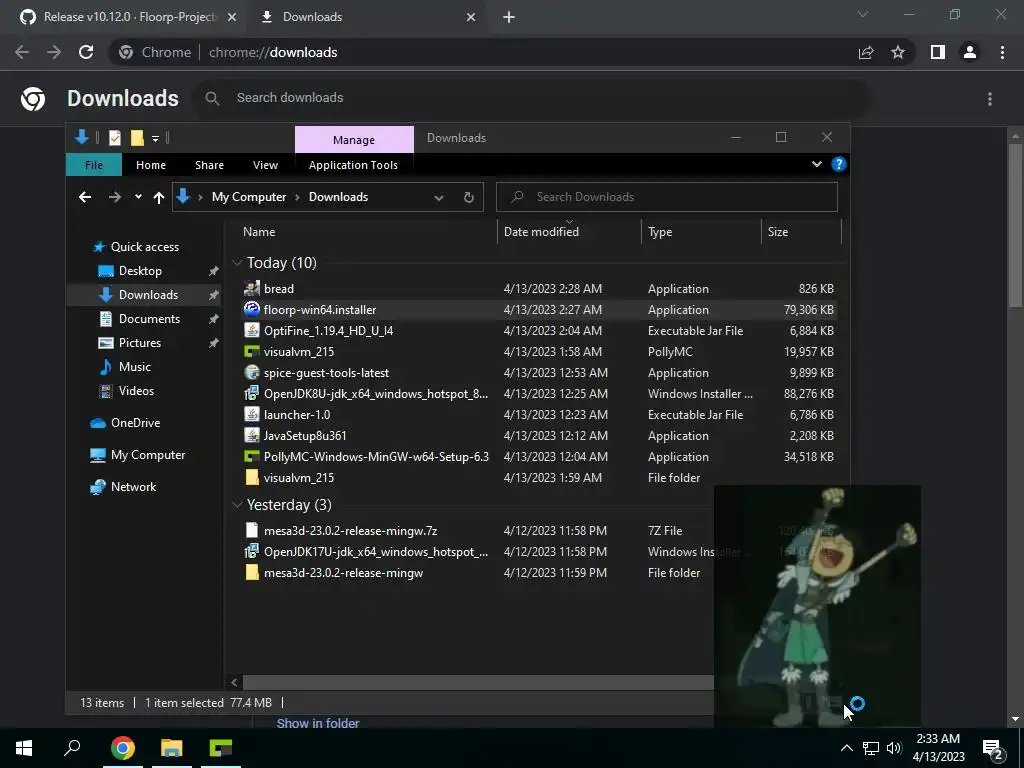This screenshot has height=768, width=1024.
Task: Open downloads page more actions menu
Action: pos(990,99)
